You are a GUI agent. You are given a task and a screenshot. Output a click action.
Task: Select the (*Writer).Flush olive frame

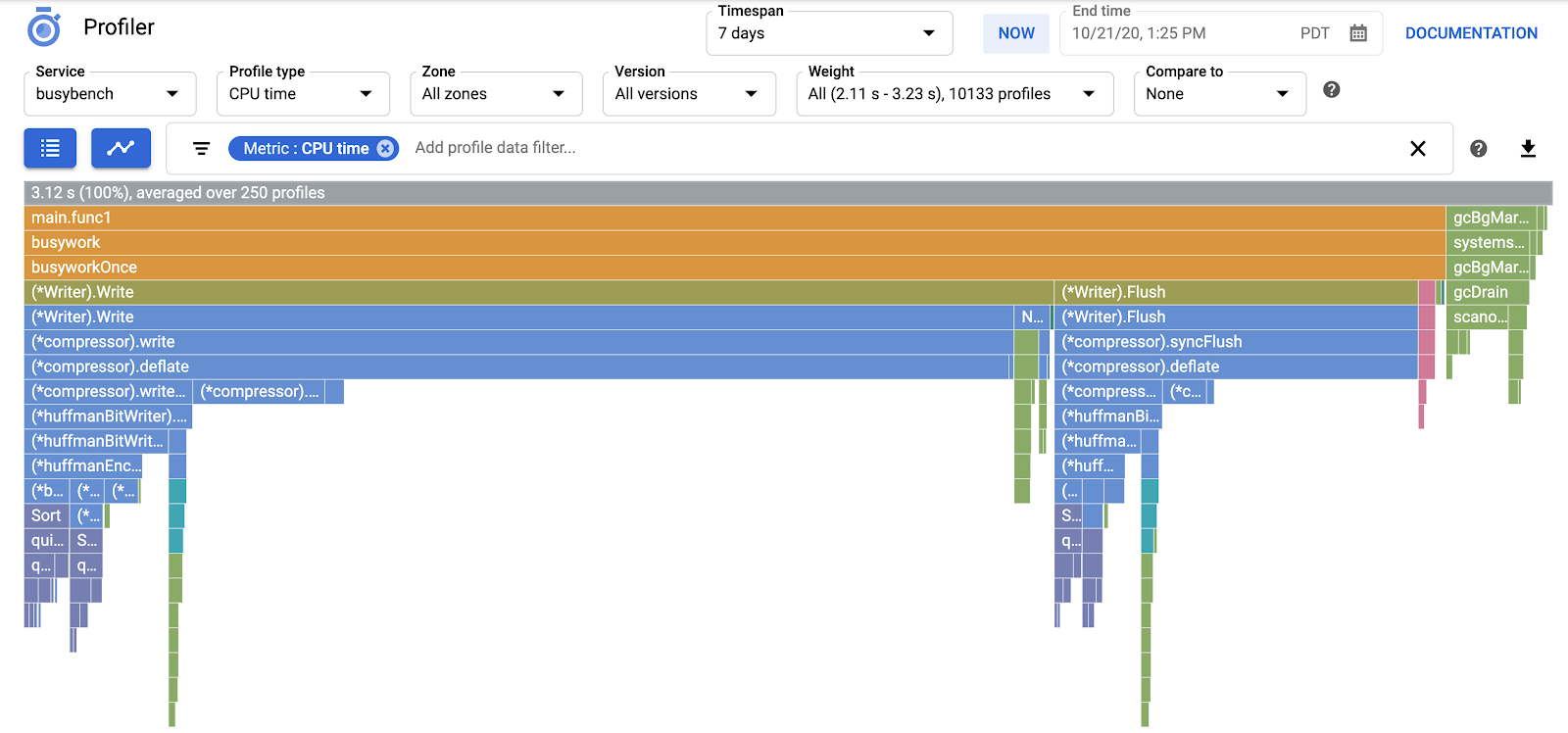point(1235,292)
